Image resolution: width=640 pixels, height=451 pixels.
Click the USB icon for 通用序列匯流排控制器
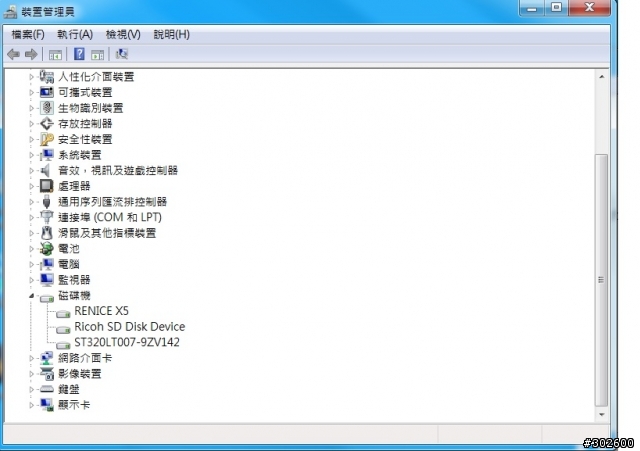[47, 201]
